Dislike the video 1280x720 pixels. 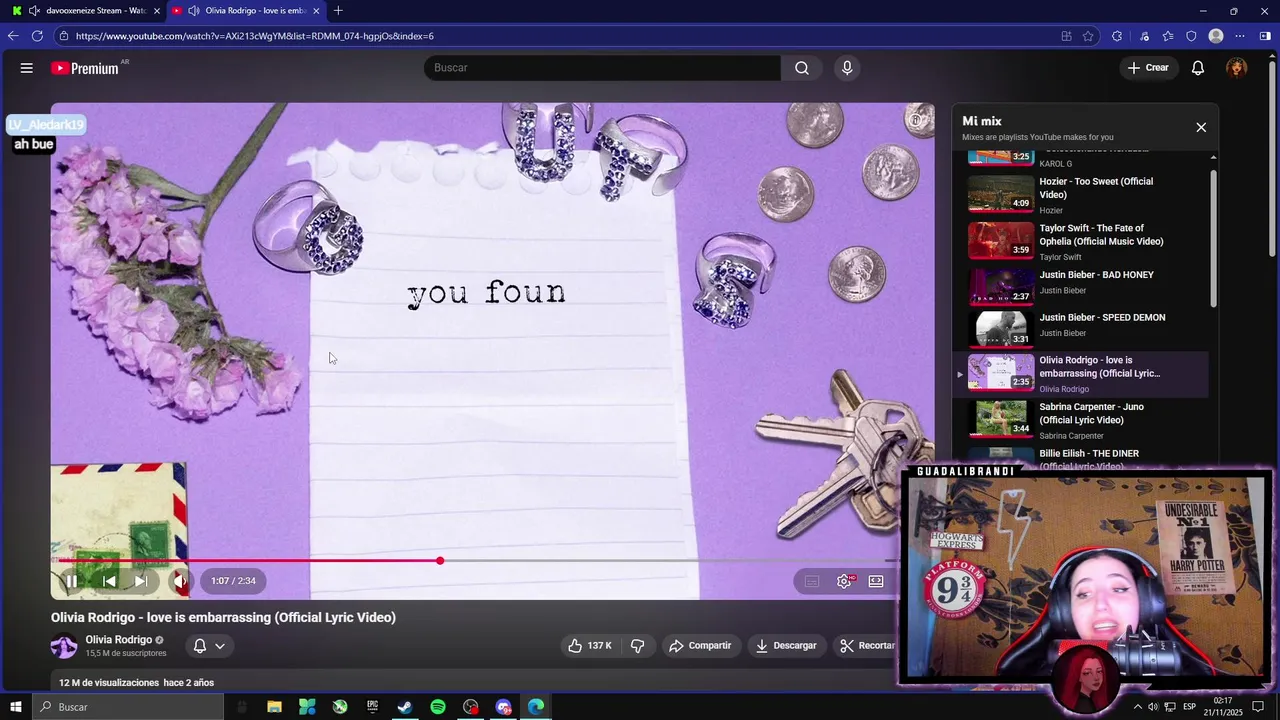(x=638, y=646)
